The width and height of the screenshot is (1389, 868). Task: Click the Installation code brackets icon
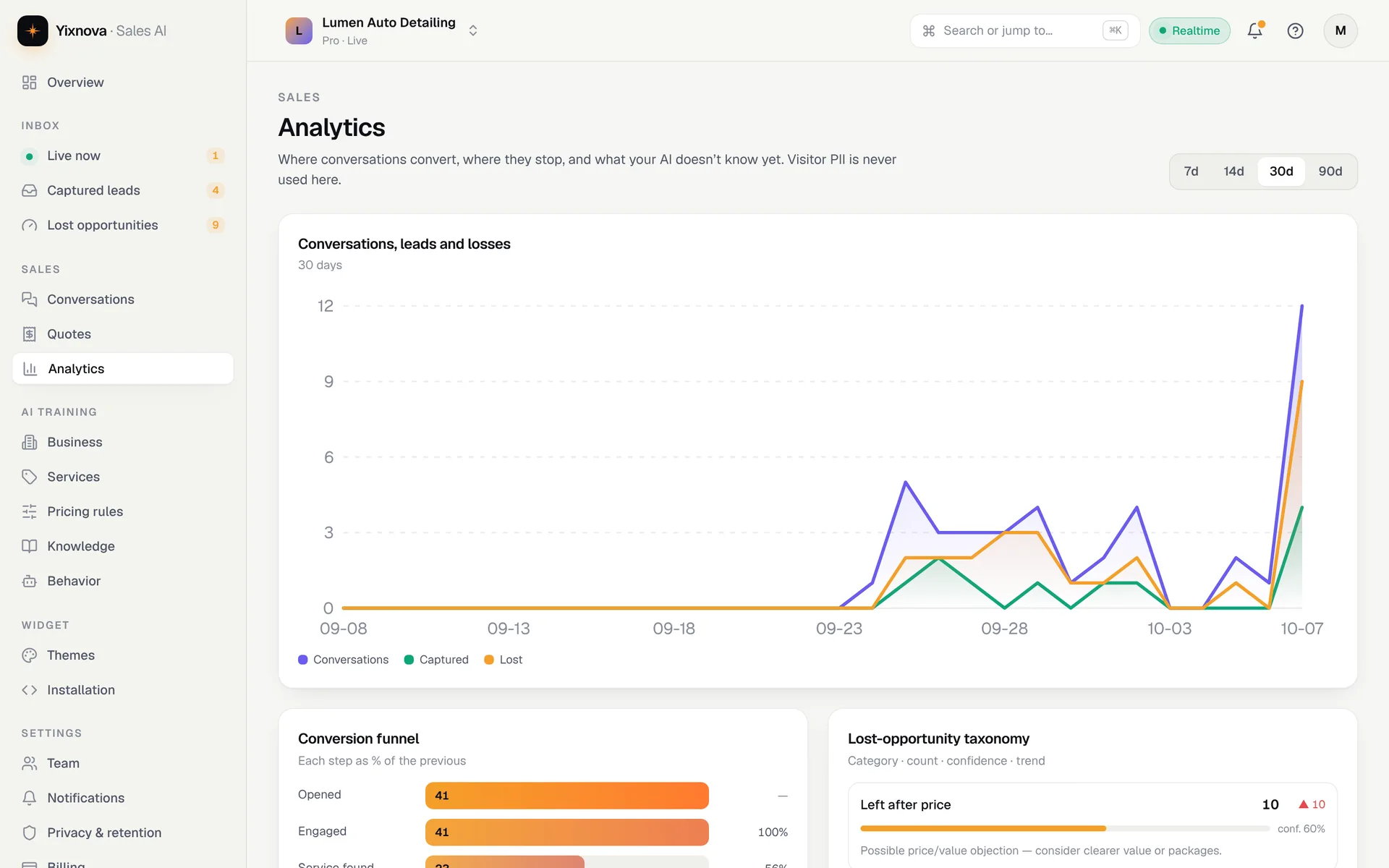coord(29,690)
